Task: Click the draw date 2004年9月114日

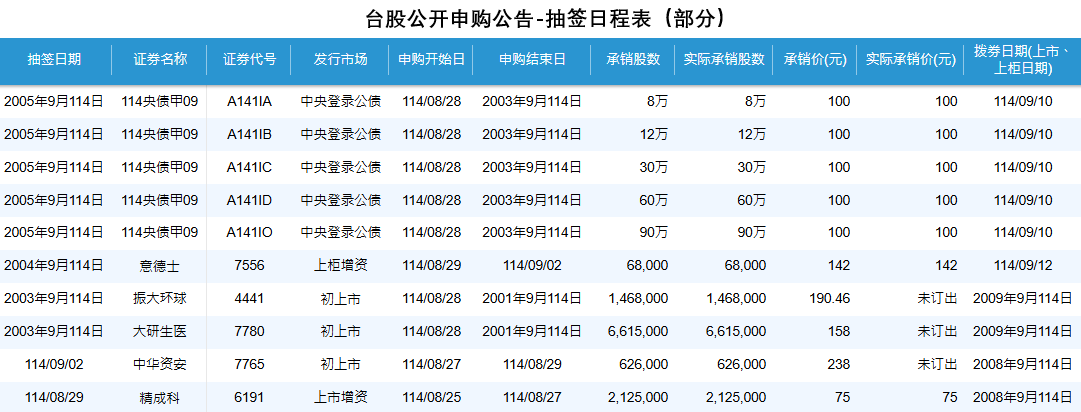Action: tap(54, 266)
